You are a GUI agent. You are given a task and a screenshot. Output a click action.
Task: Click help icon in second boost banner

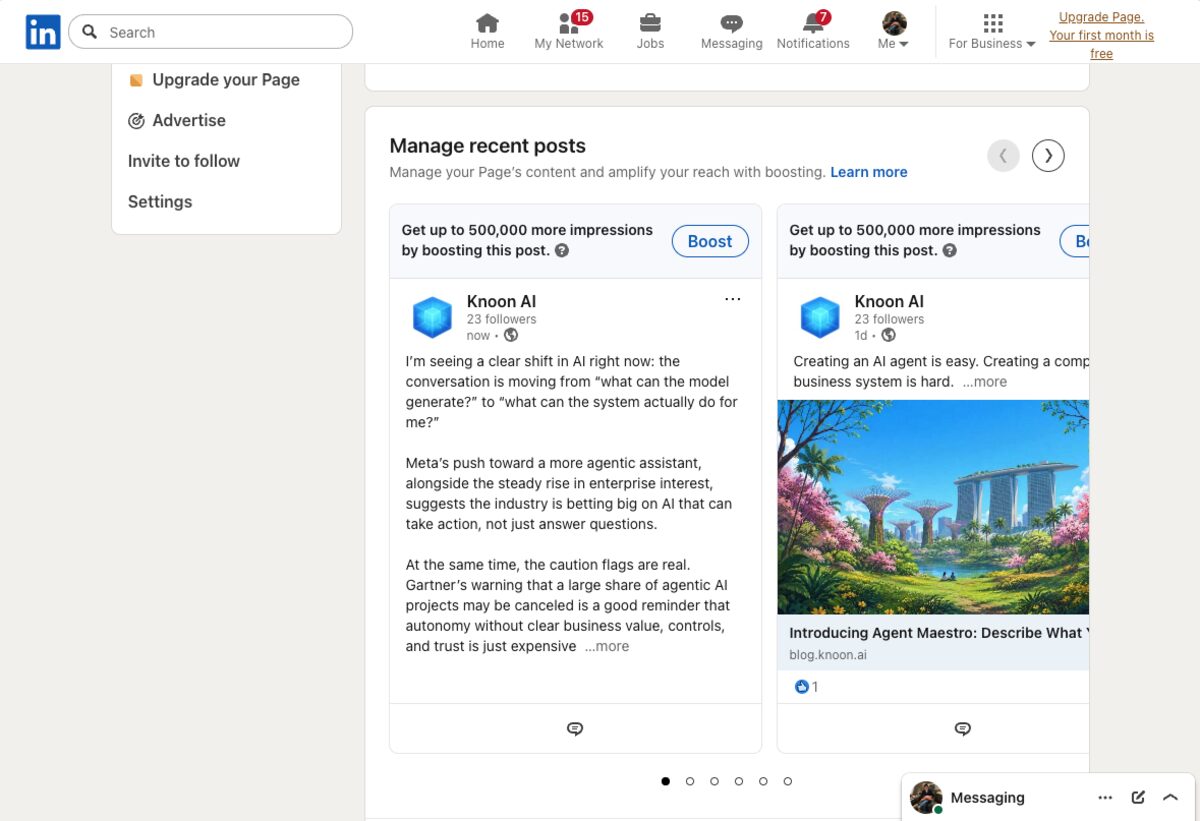click(950, 251)
